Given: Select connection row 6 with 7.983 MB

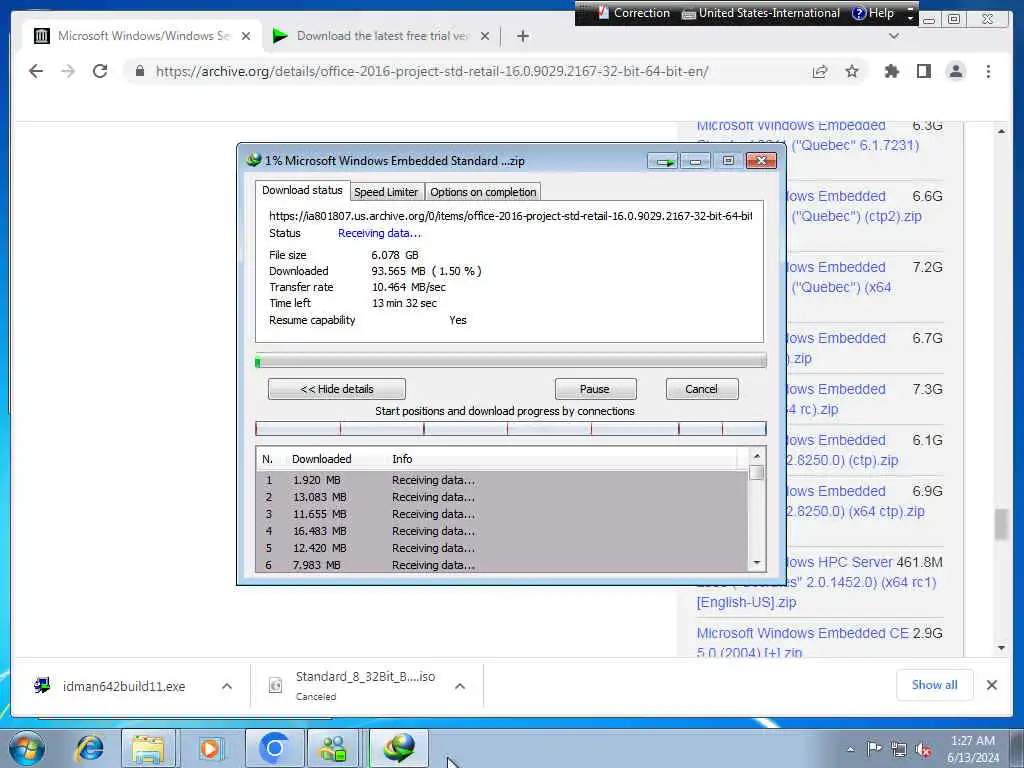Looking at the screenshot, I should click(502, 565).
